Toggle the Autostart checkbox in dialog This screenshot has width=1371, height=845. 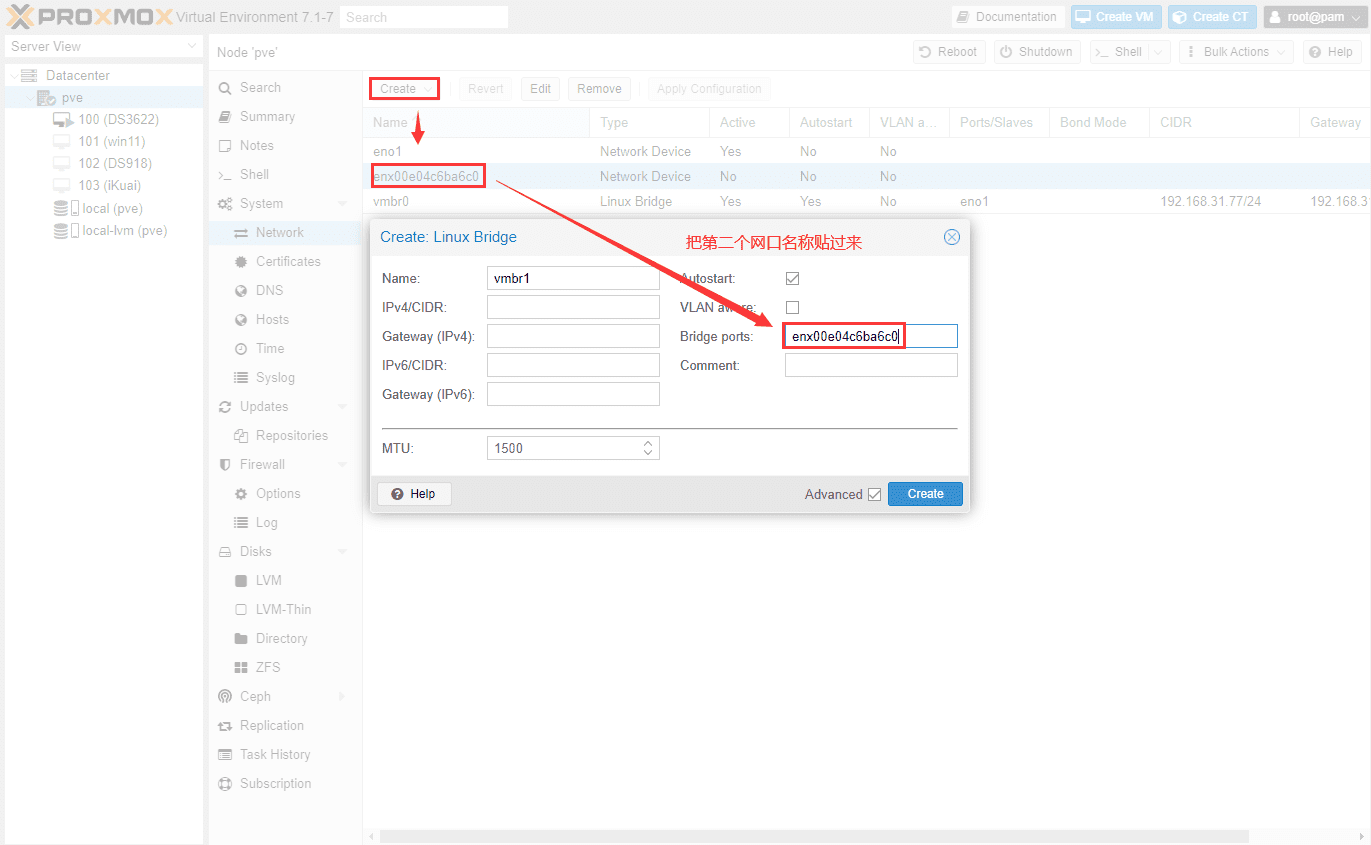click(x=792, y=279)
